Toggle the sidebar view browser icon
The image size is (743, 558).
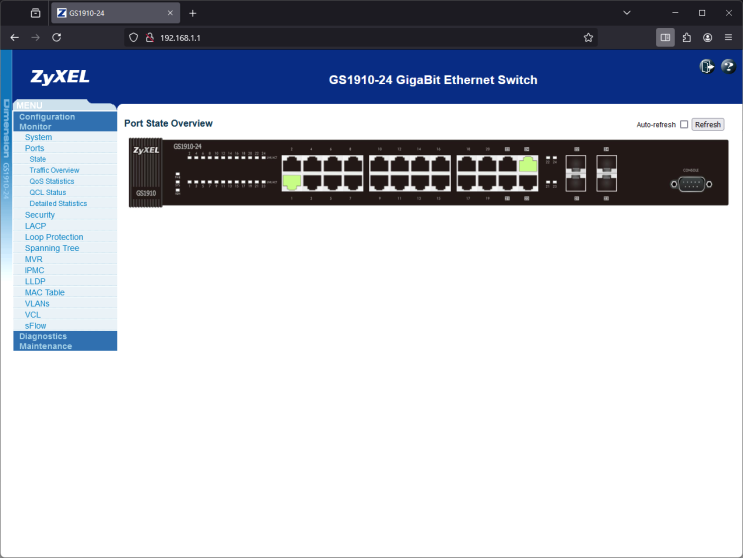pyautogui.click(x=665, y=38)
